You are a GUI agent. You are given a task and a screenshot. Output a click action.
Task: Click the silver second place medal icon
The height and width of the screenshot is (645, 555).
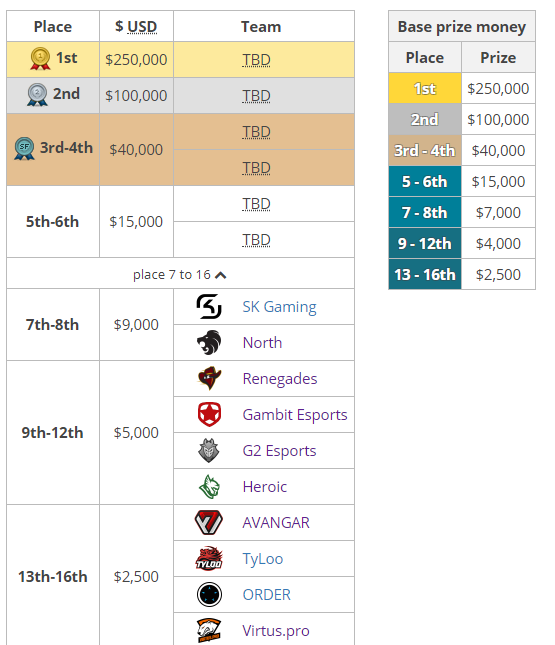point(37,95)
